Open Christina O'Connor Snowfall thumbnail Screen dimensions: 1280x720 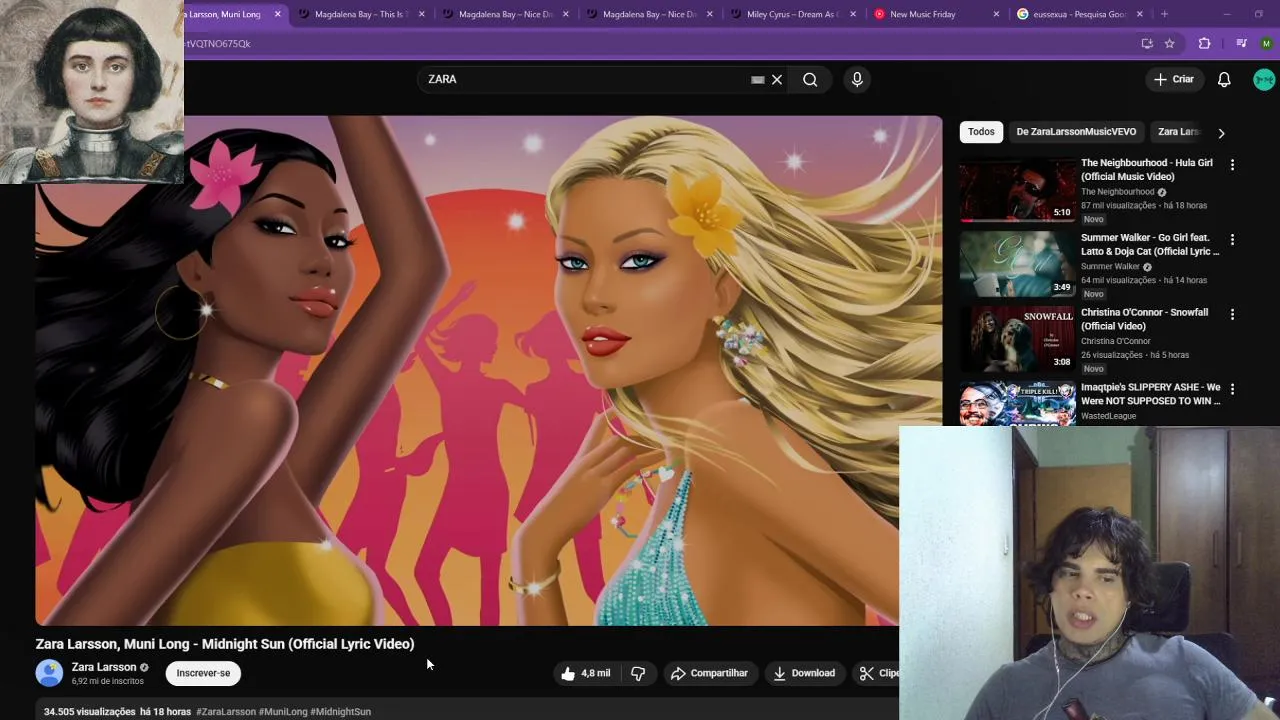click(x=1017, y=340)
